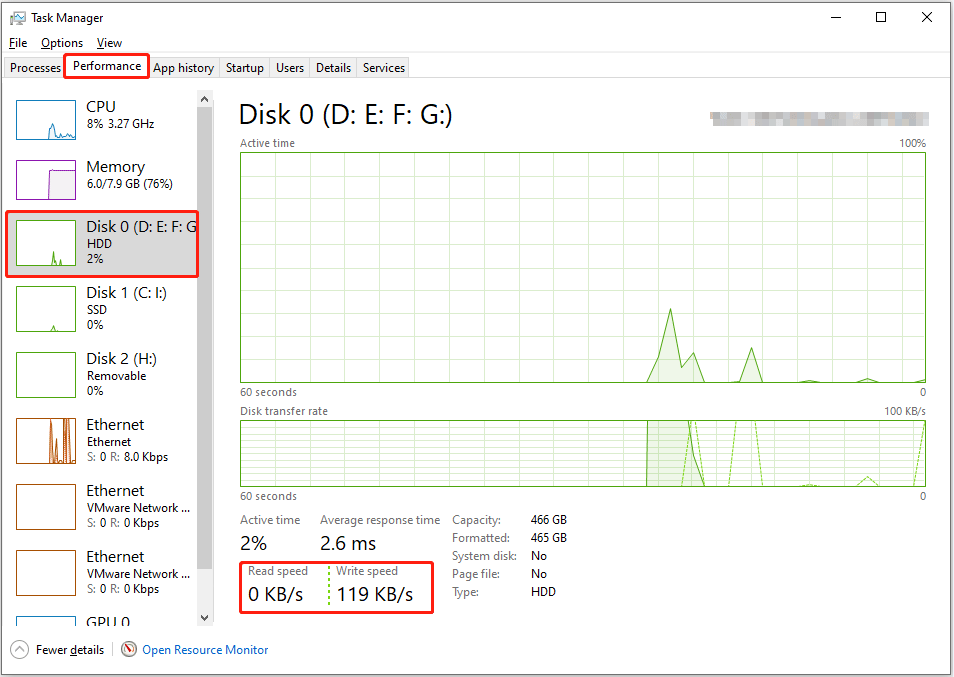Click the Type HDD value
Image resolution: width=954 pixels, height=677 pixels.
pyautogui.click(x=543, y=592)
